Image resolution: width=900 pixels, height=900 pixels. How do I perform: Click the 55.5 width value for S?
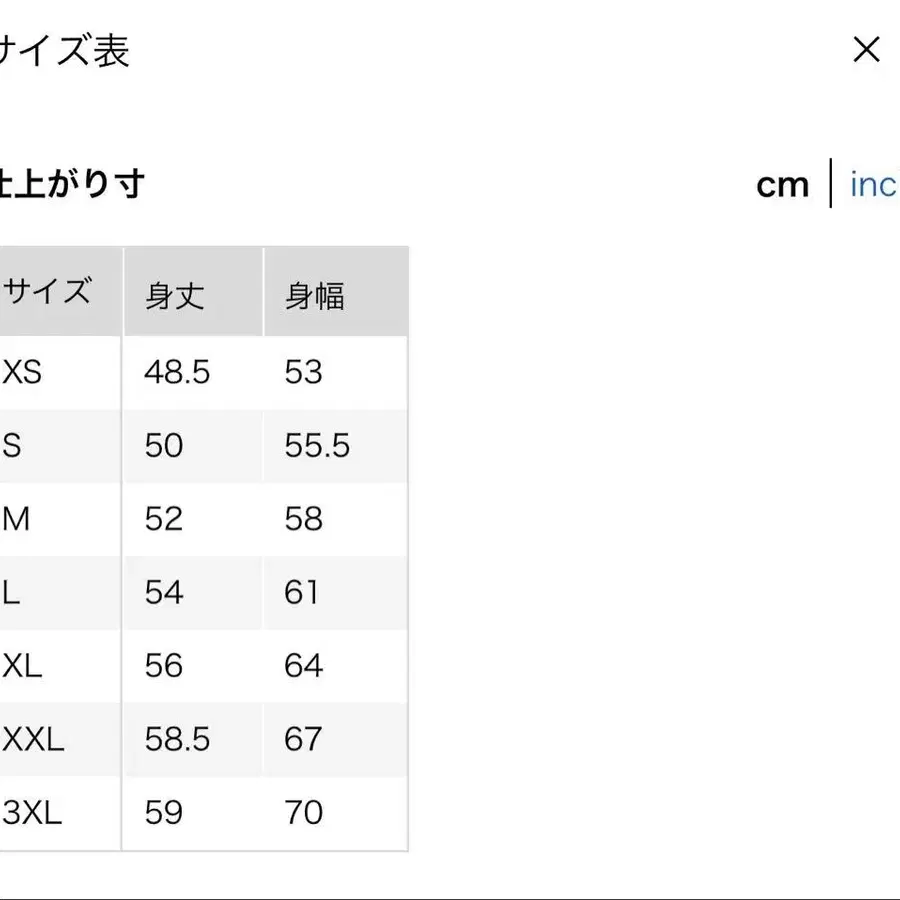coord(315,445)
